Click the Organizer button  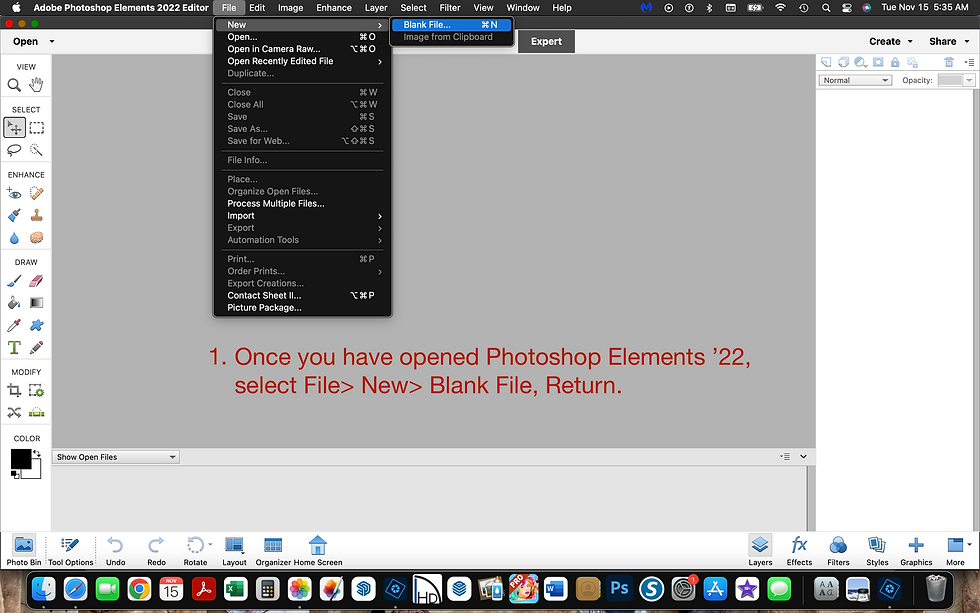pyautogui.click(x=272, y=551)
